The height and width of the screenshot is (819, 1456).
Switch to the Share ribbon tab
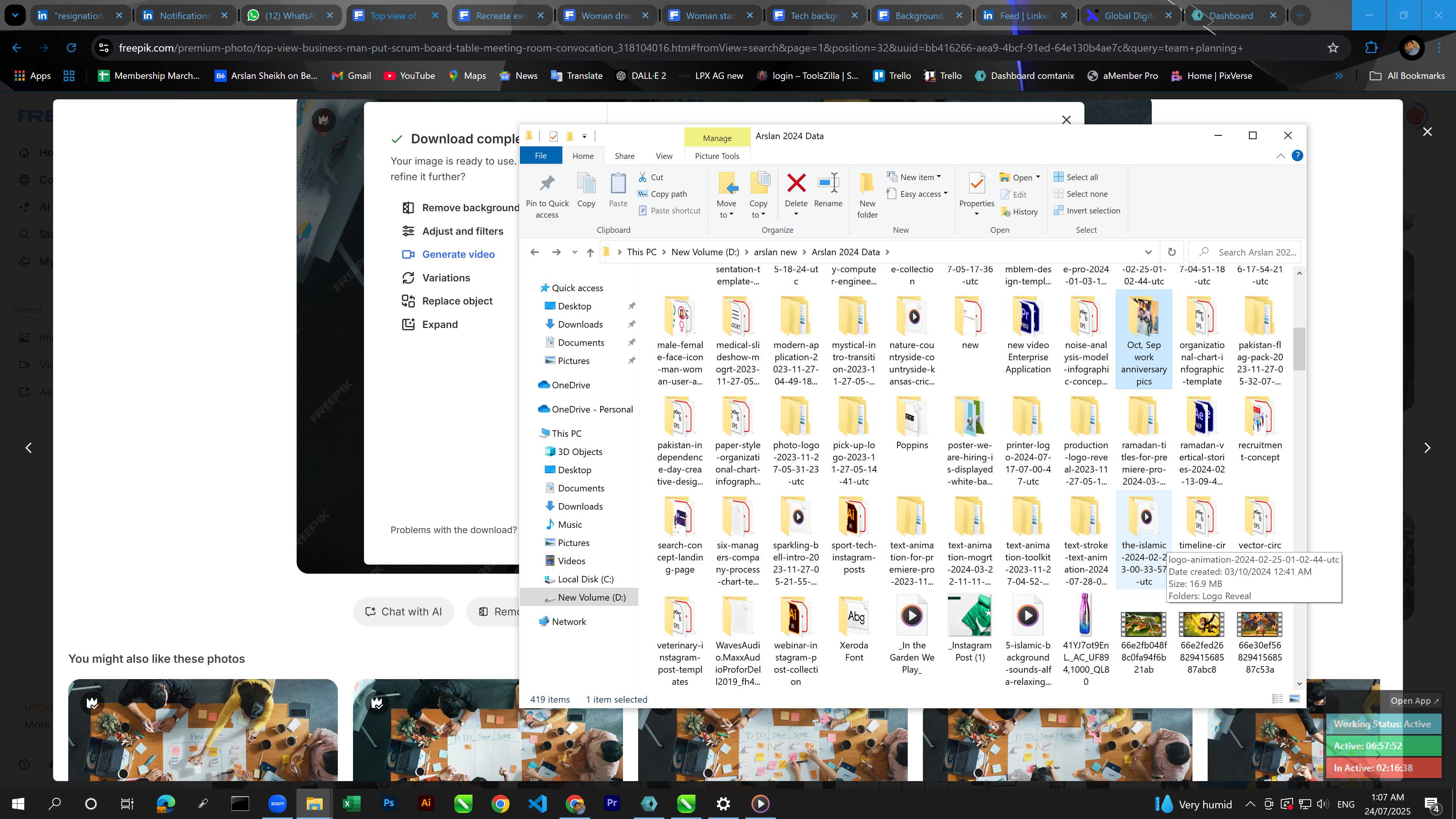coord(624,156)
